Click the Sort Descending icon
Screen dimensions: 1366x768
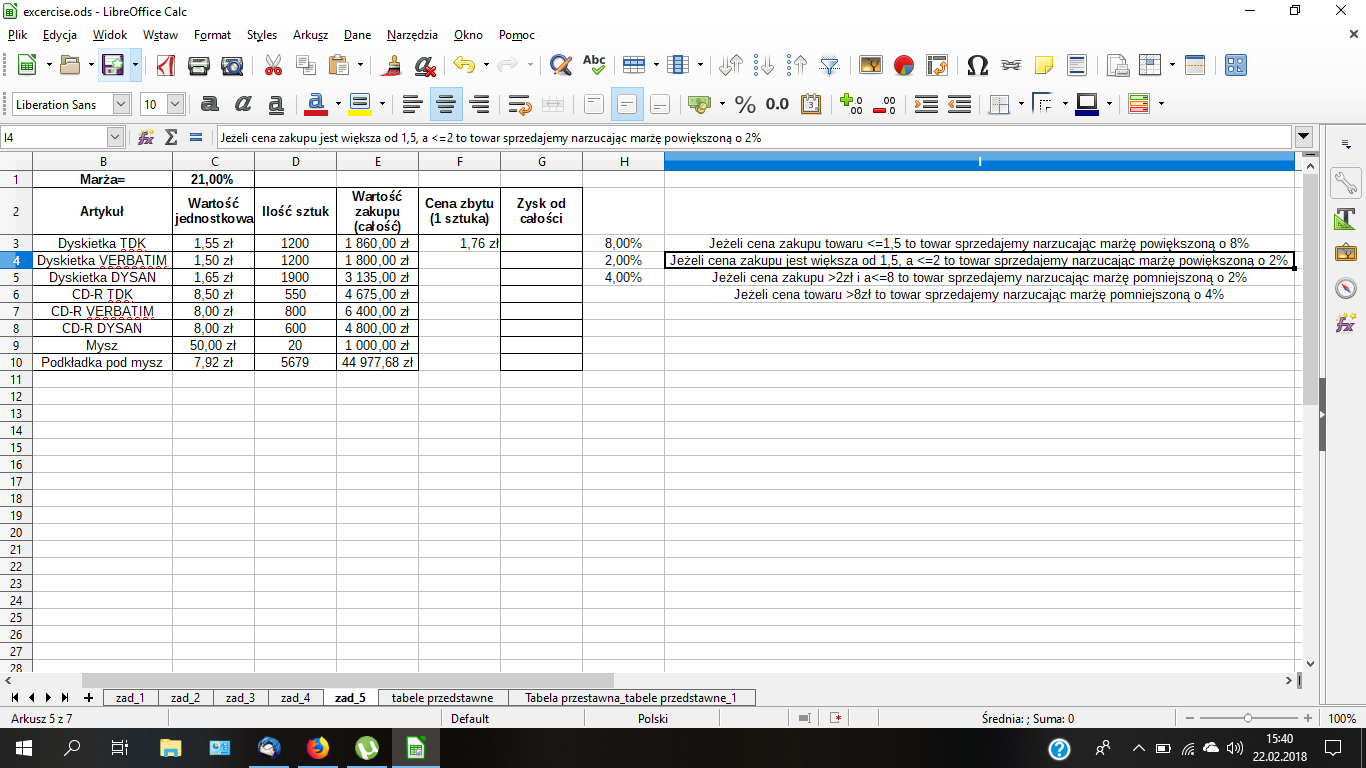[797, 66]
